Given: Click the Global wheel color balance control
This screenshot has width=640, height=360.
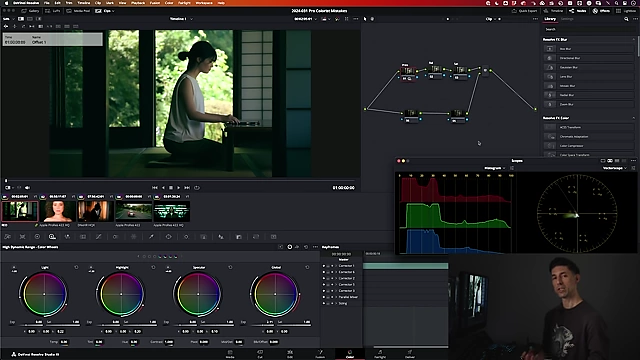Looking at the screenshot, I should pyautogui.click(x=275, y=294).
